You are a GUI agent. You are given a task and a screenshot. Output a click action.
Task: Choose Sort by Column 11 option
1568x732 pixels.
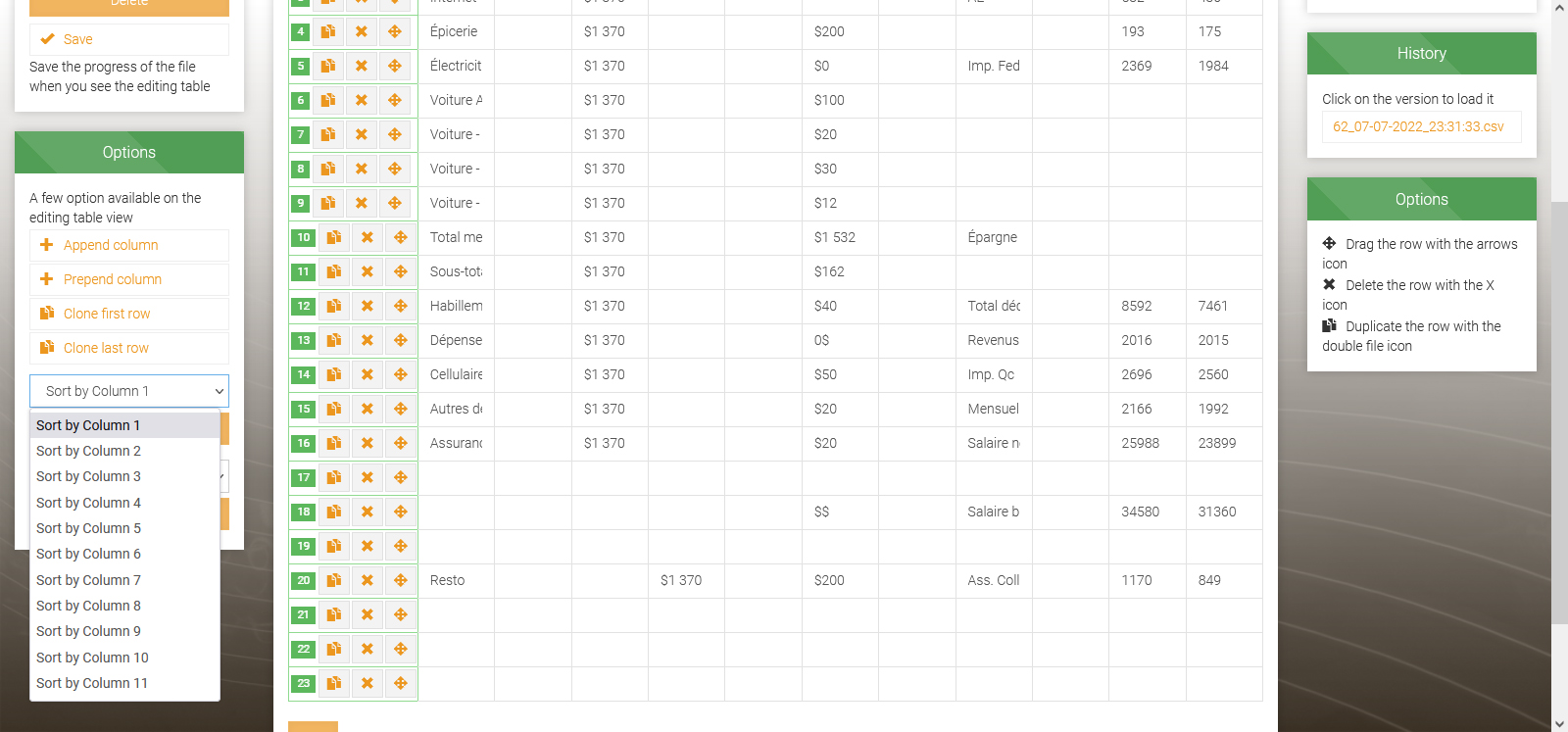(x=92, y=683)
